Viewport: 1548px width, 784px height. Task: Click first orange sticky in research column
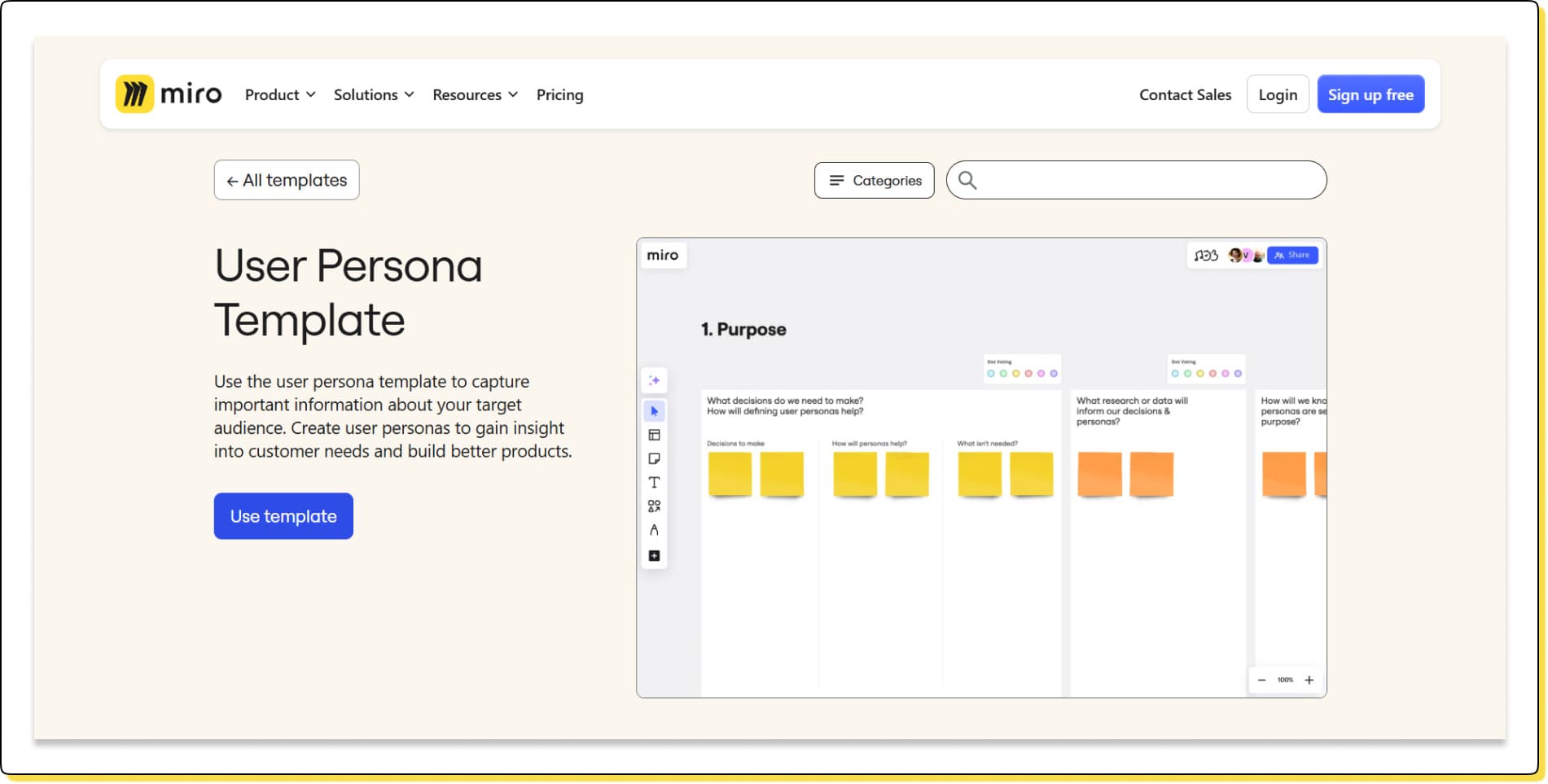click(1099, 474)
